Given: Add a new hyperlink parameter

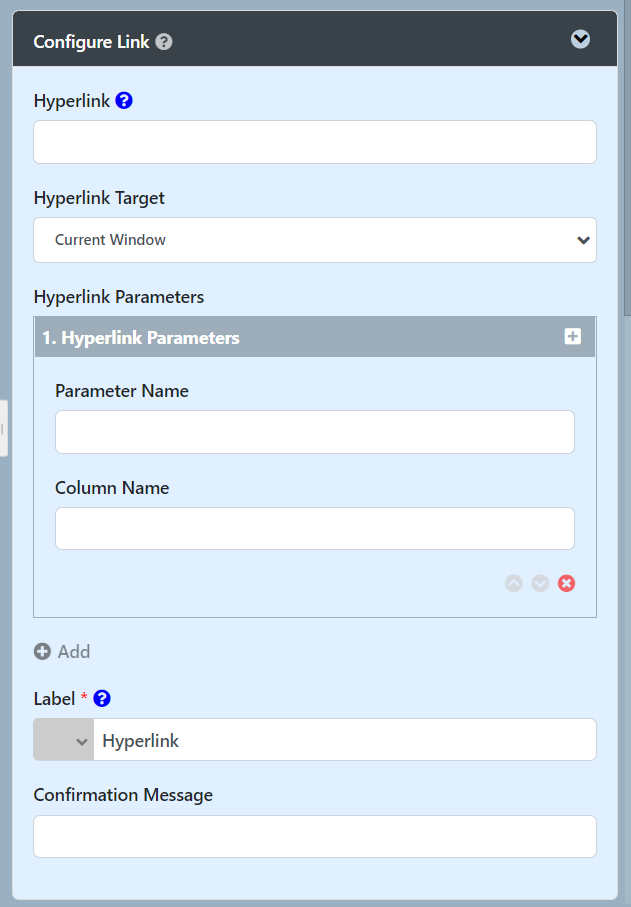Looking at the screenshot, I should 73,652.
